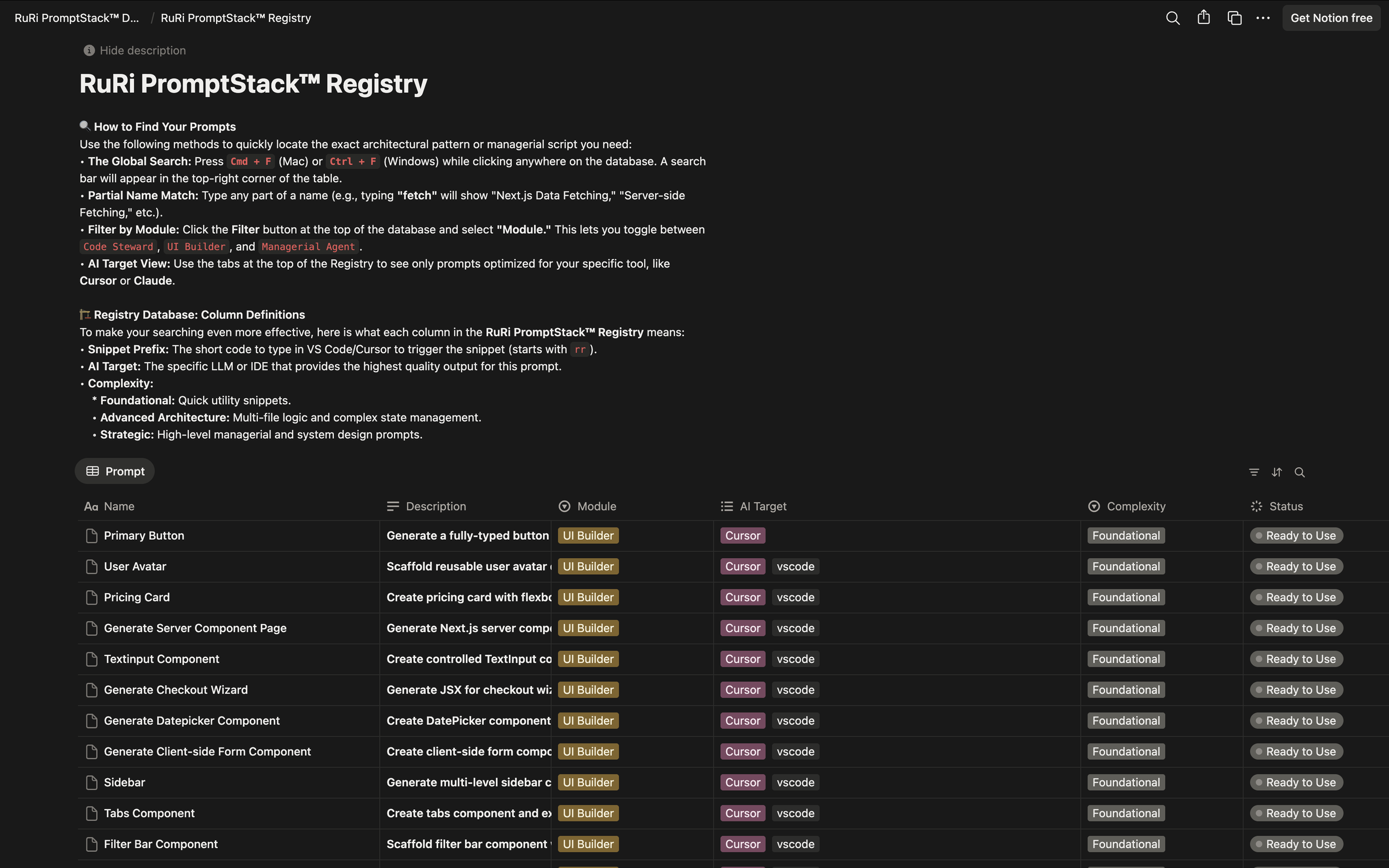The height and width of the screenshot is (868, 1389).
Task: Open the Complexity column header menu
Action: click(x=1135, y=506)
